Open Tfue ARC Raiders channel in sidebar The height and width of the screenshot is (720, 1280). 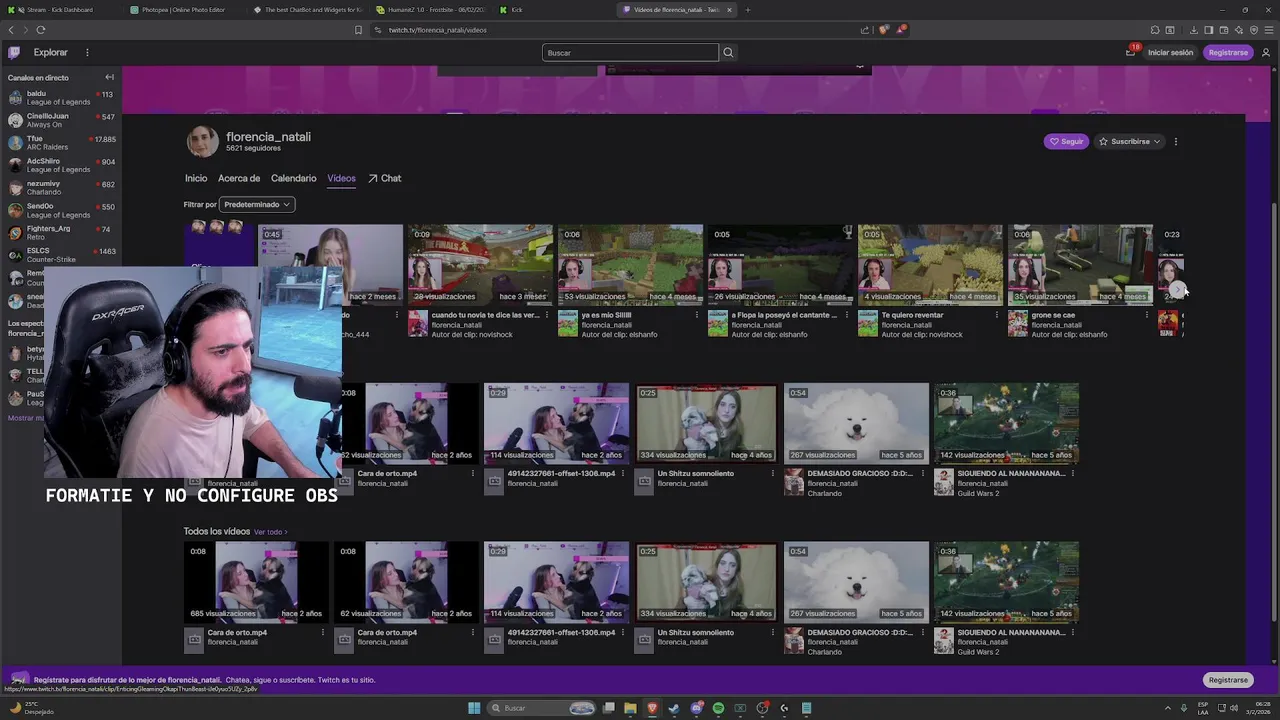coord(61,143)
